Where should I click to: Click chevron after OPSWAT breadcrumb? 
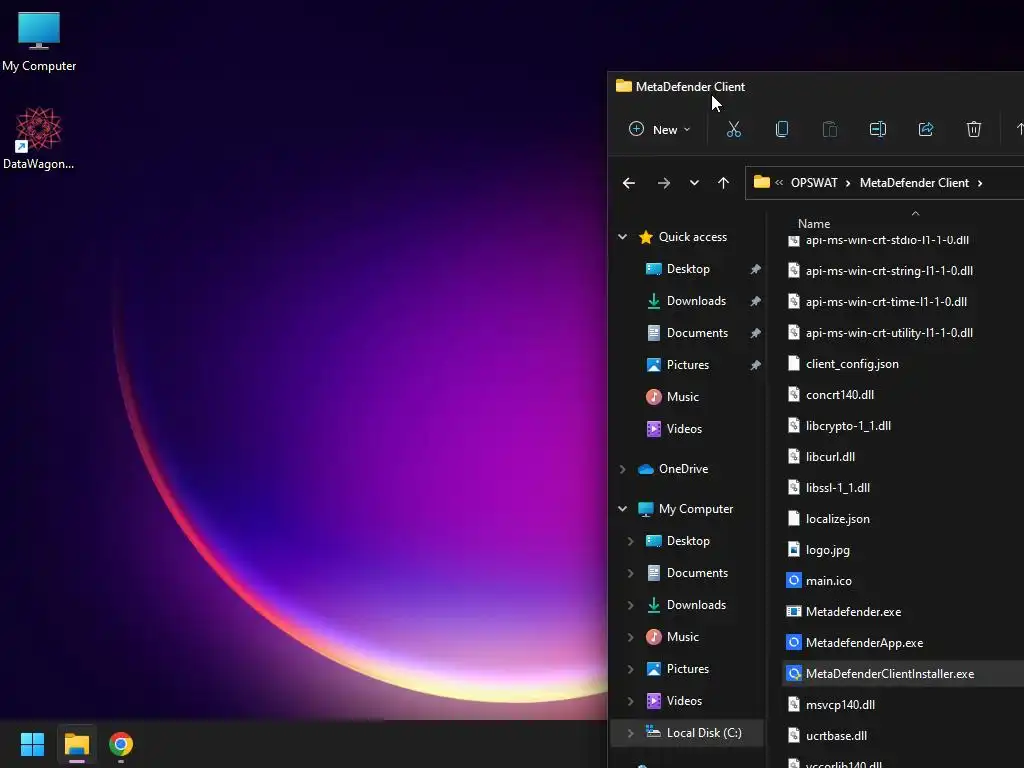[848, 184]
